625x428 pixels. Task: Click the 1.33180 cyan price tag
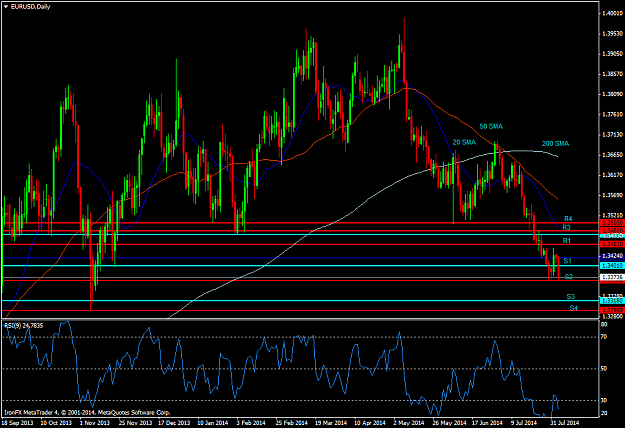pos(611,300)
